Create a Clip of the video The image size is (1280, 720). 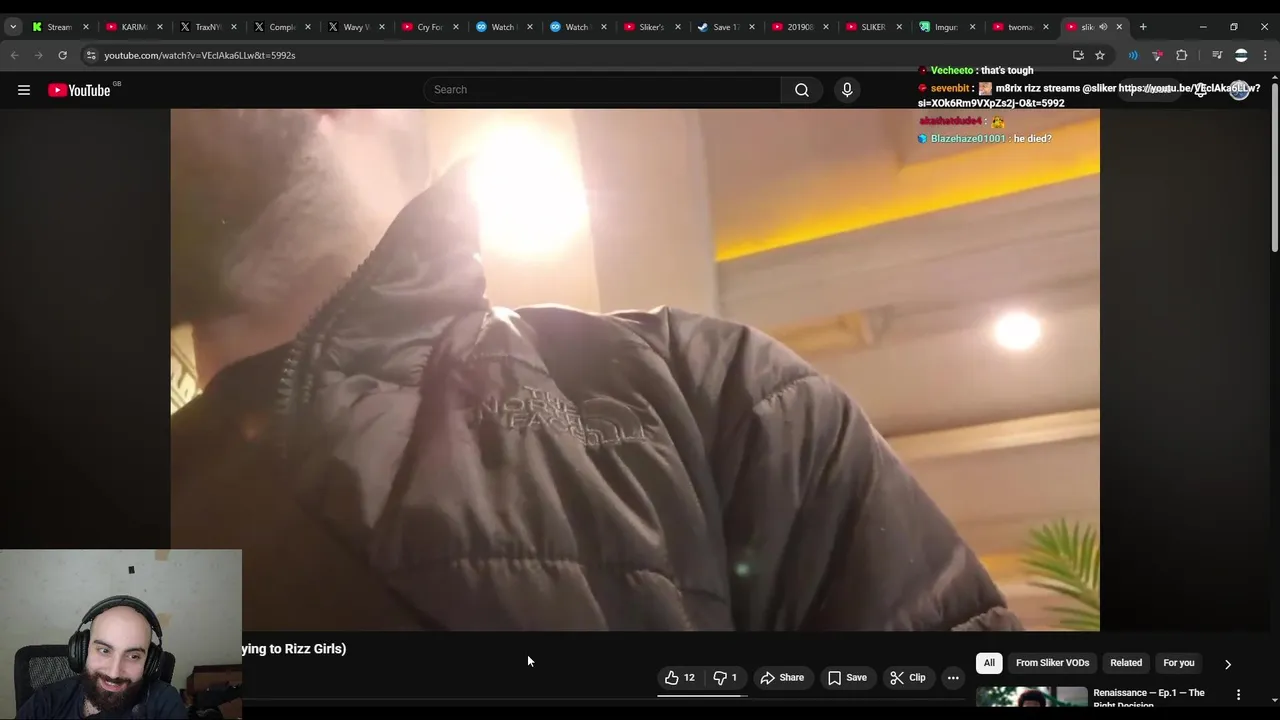(x=908, y=677)
